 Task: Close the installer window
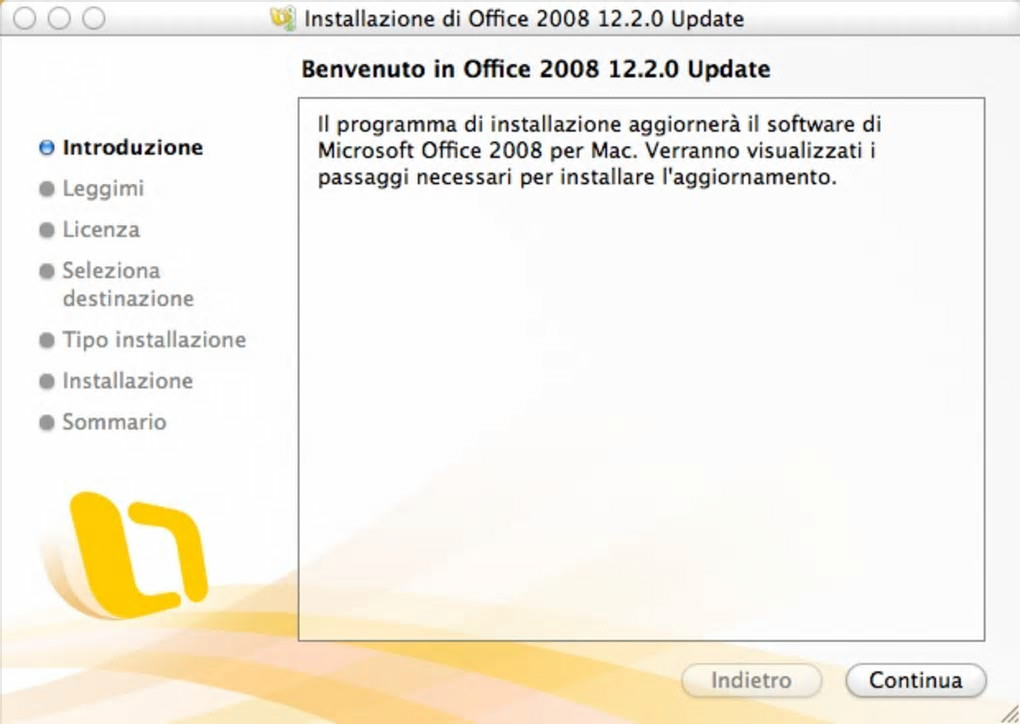25,18
